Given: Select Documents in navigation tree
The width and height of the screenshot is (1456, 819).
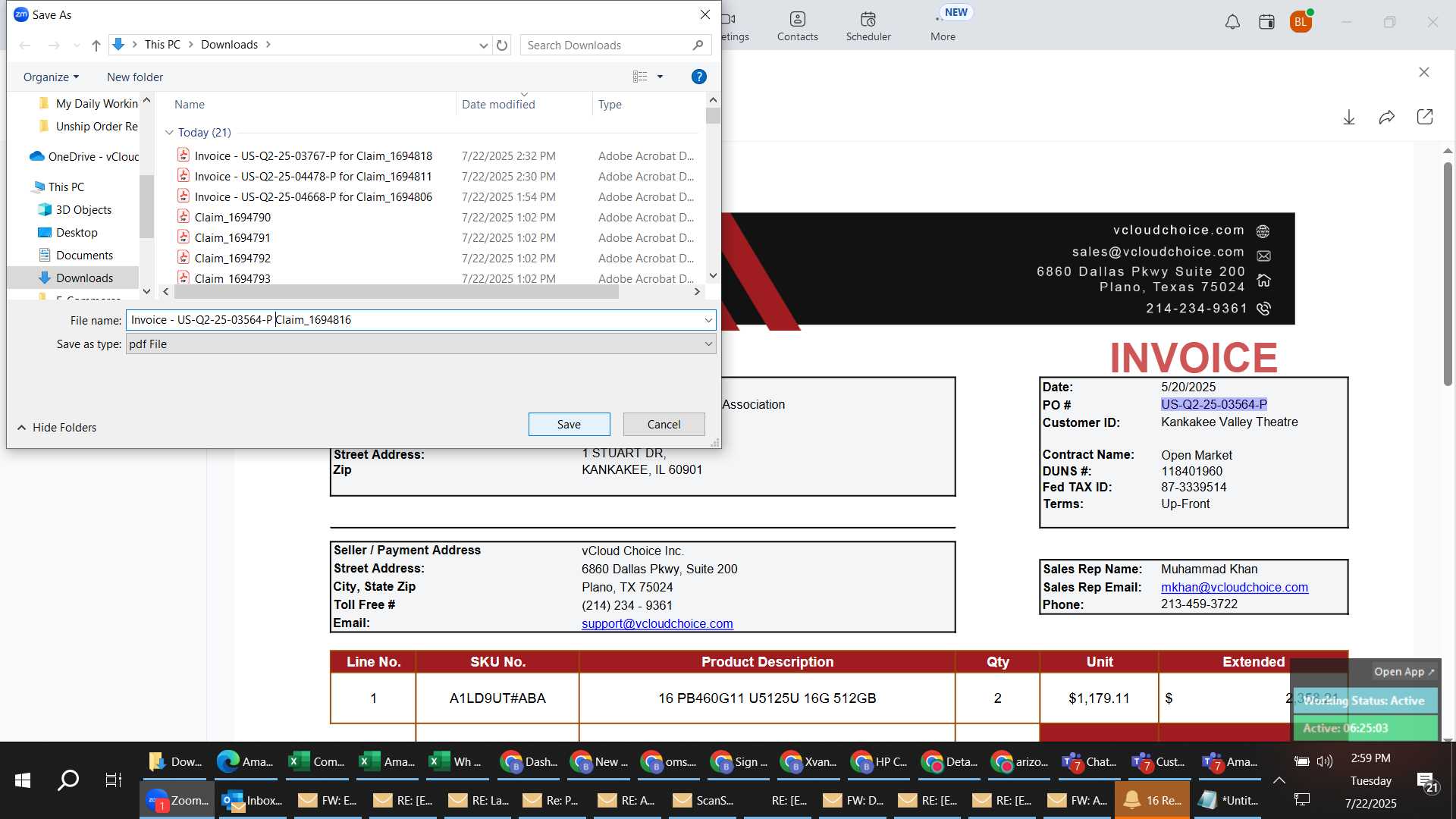Looking at the screenshot, I should click(84, 256).
